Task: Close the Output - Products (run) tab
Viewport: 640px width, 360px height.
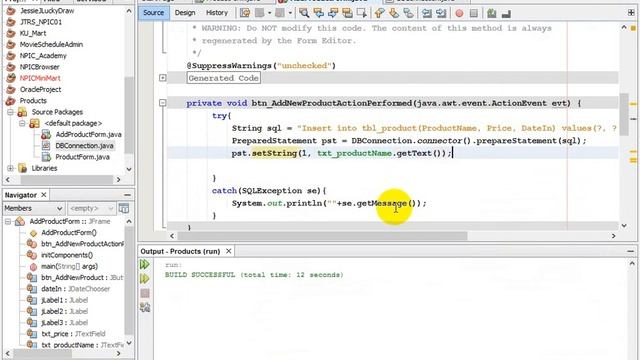Action: click(229, 251)
